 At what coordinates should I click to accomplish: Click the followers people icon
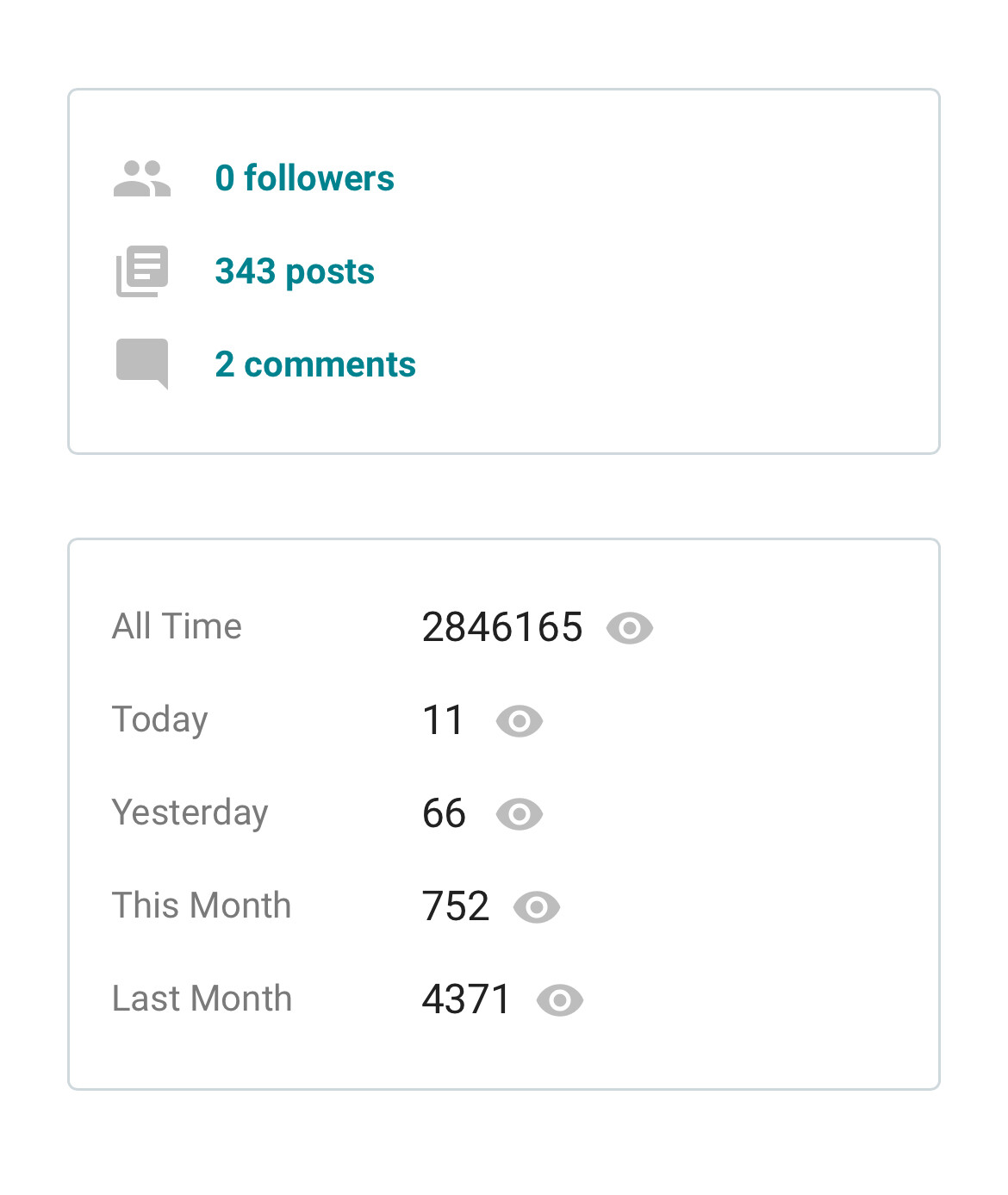[x=142, y=178]
